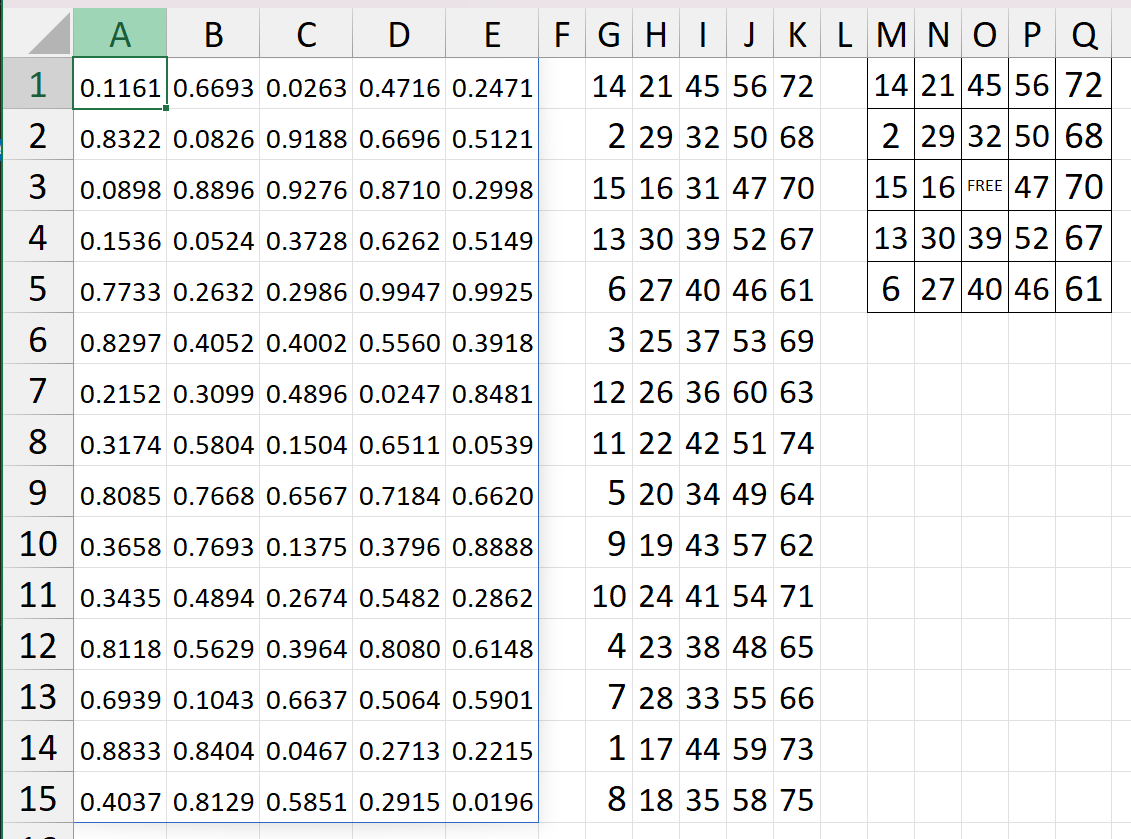
Task: Click the cell with 72 in column K
Action: coord(795,86)
